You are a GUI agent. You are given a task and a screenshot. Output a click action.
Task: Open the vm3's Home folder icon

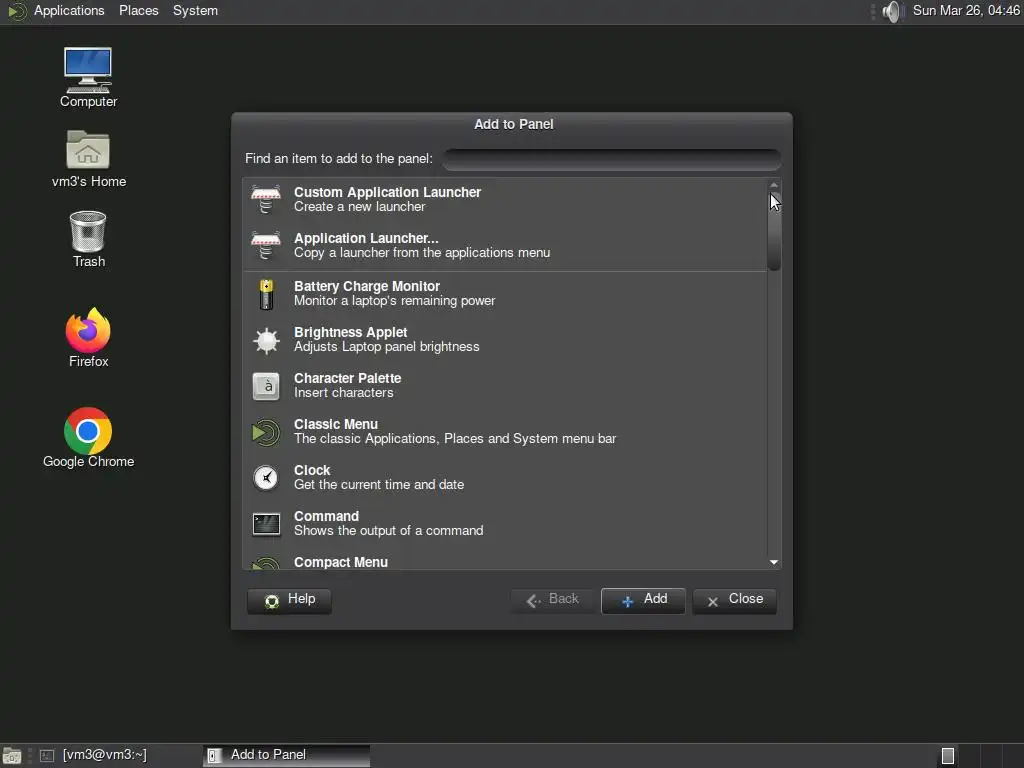(88, 150)
